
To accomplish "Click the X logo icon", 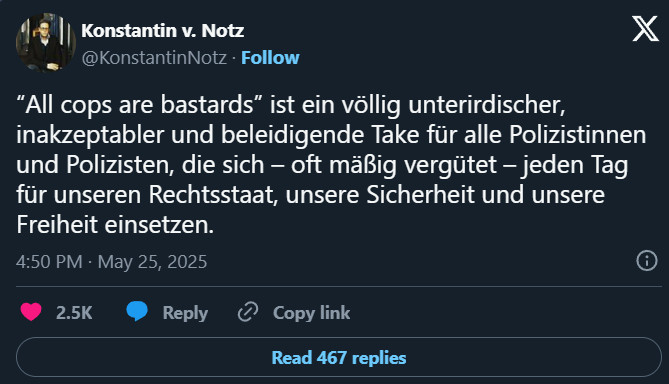I will pos(645,29).
